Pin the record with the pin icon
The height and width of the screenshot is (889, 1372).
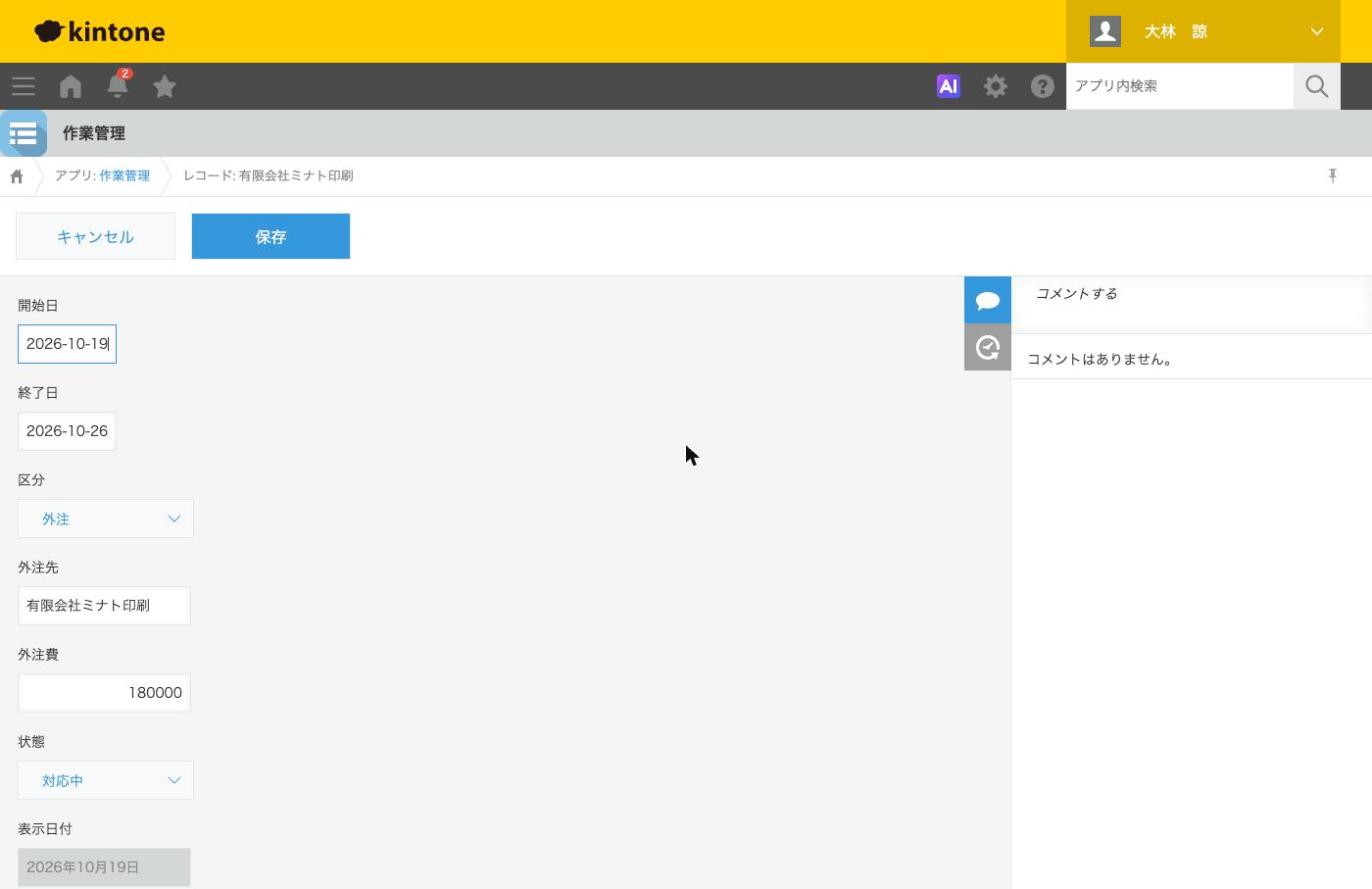click(1332, 176)
